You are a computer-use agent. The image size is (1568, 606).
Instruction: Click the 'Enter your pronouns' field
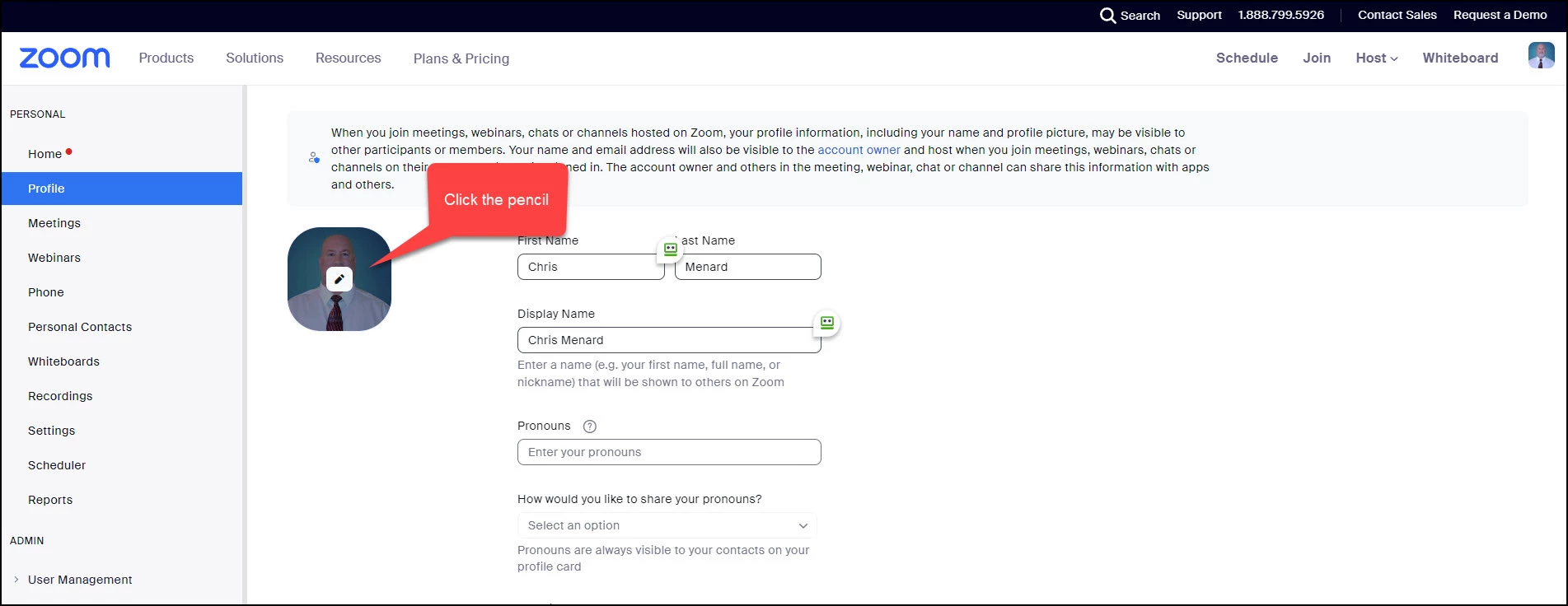click(x=669, y=452)
